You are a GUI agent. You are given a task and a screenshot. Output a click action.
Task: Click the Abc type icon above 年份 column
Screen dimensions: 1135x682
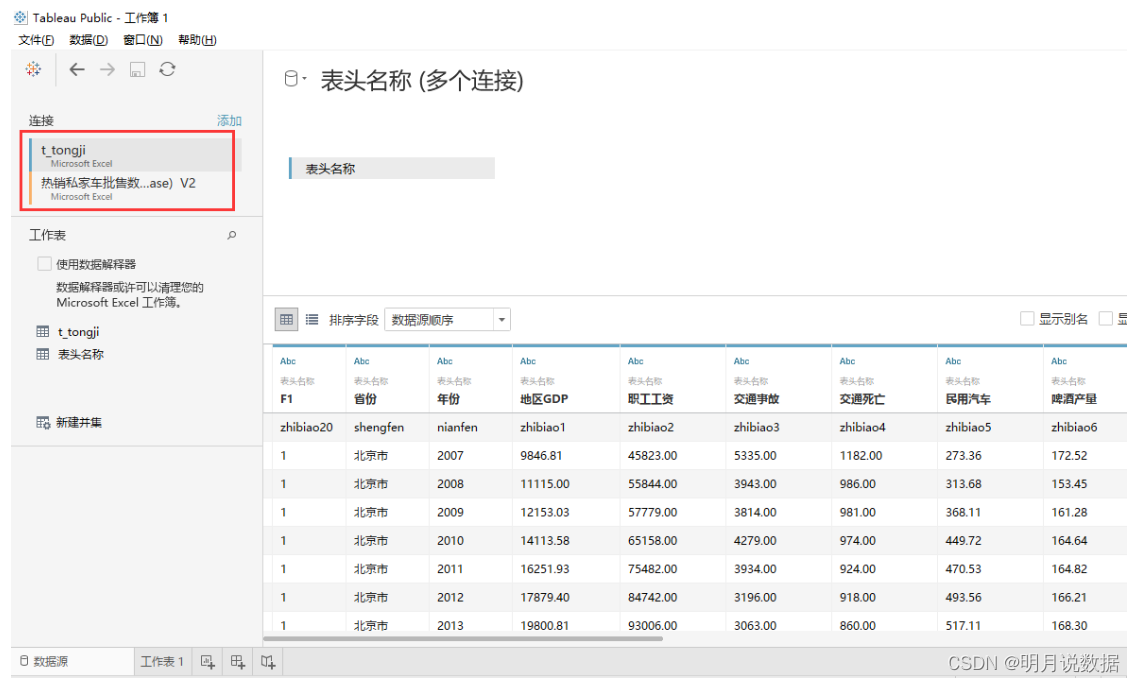click(444, 361)
